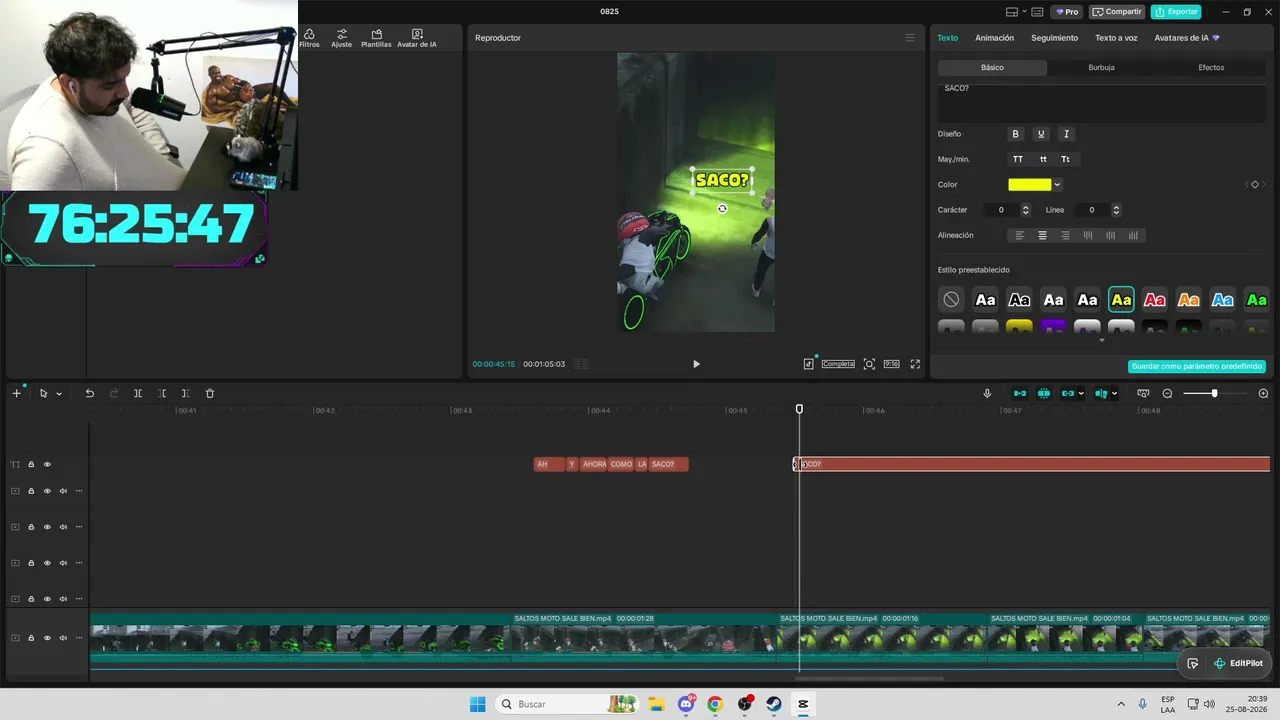
Task: Toggle automatic snapping in the timeline
Action: coord(1044,393)
